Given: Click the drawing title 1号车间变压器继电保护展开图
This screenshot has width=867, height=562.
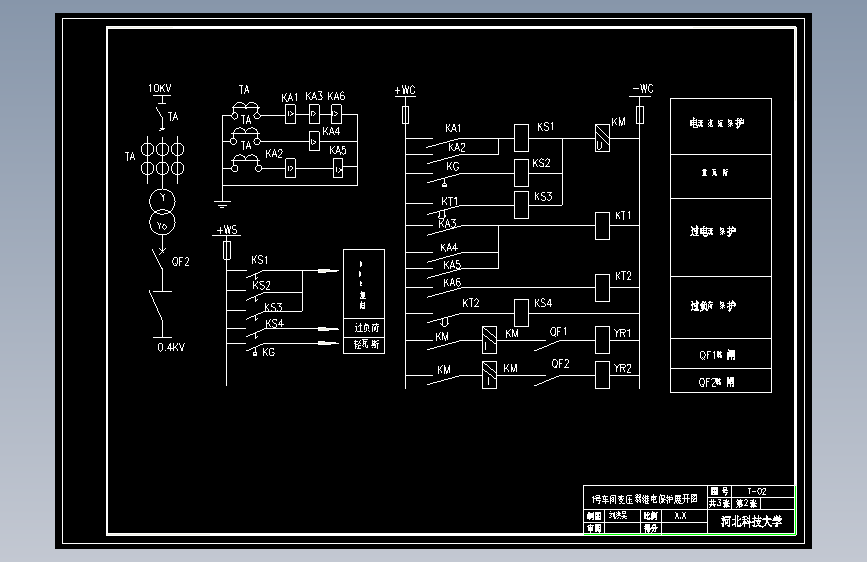Looking at the screenshot, I should point(645,499).
